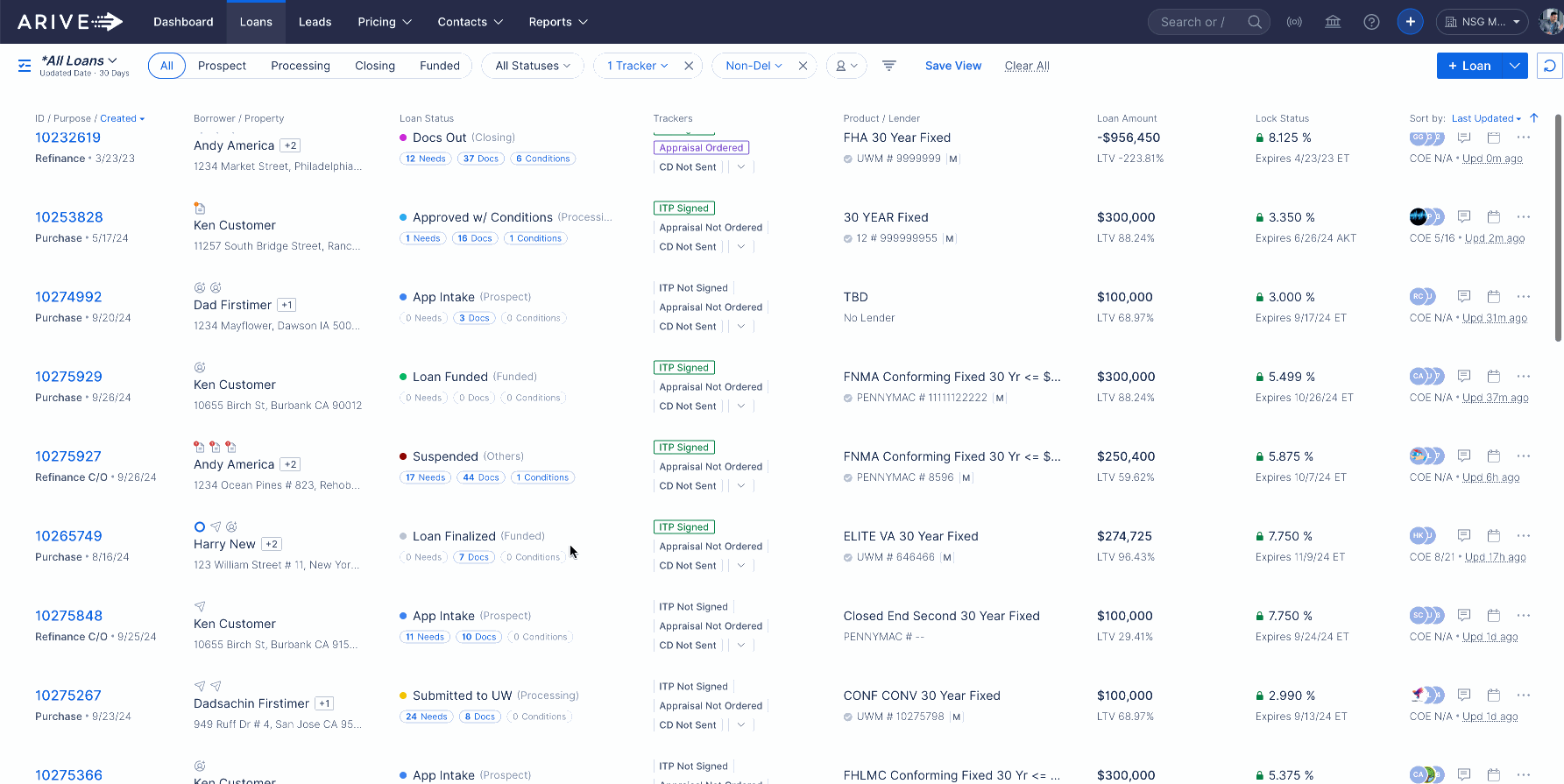Open more options for loan 10274992
1564x784 pixels.
point(1524,297)
